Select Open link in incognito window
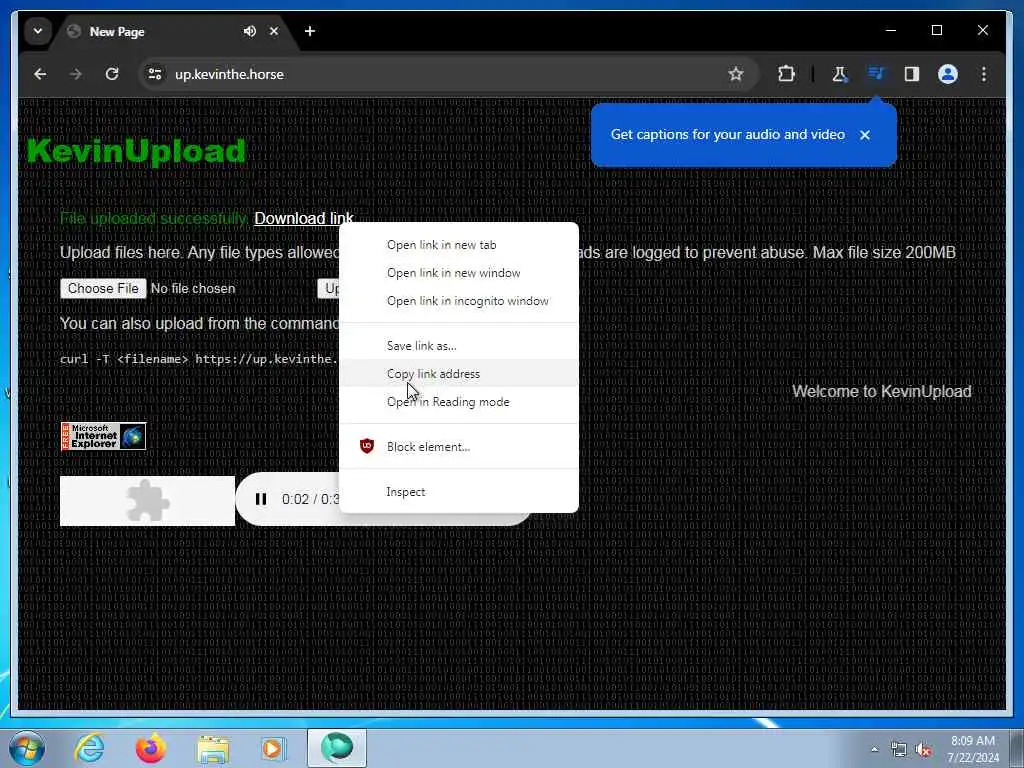1024x768 pixels. click(458, 301)
